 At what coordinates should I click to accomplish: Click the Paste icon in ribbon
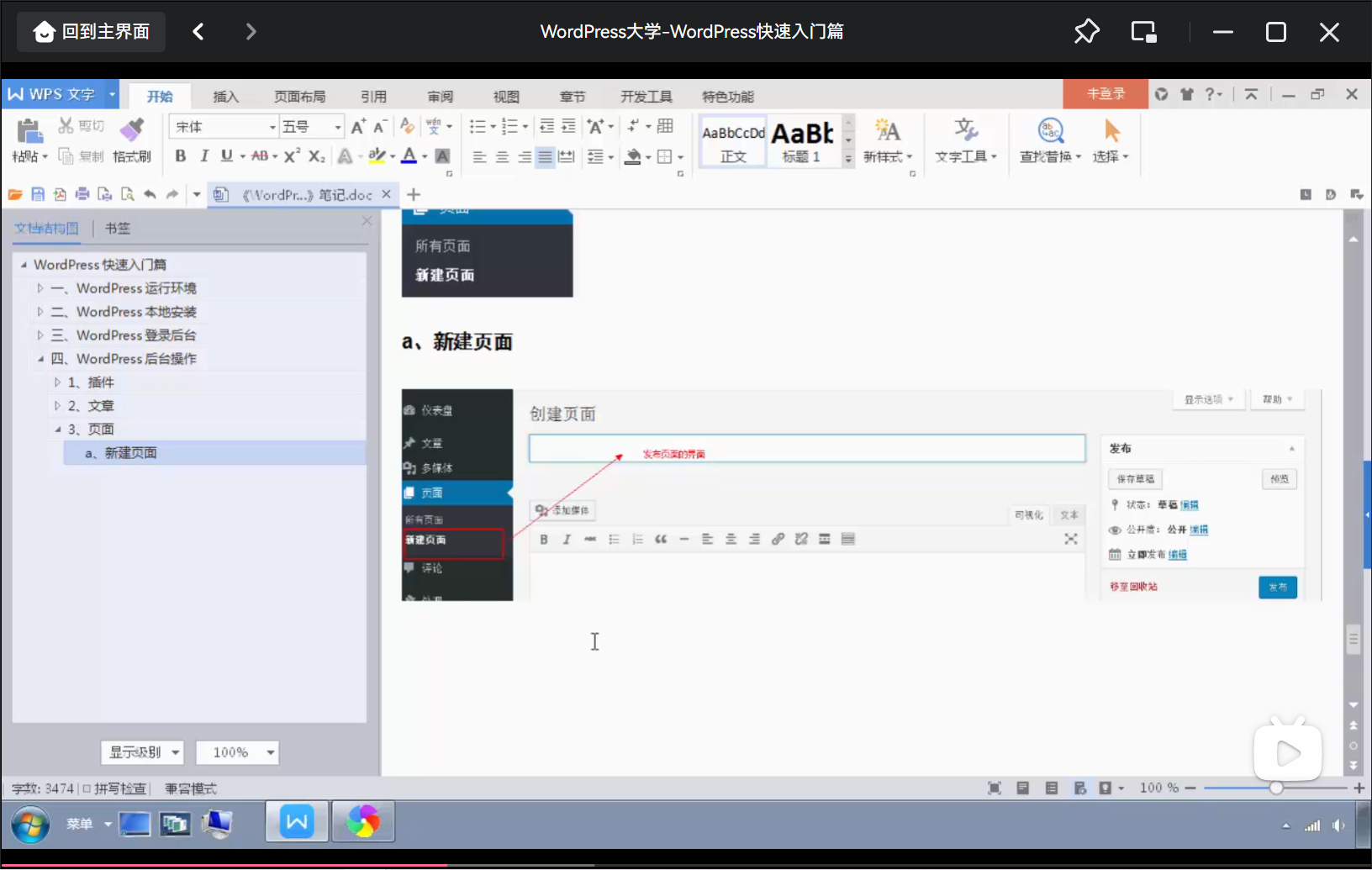pos(29,132)
